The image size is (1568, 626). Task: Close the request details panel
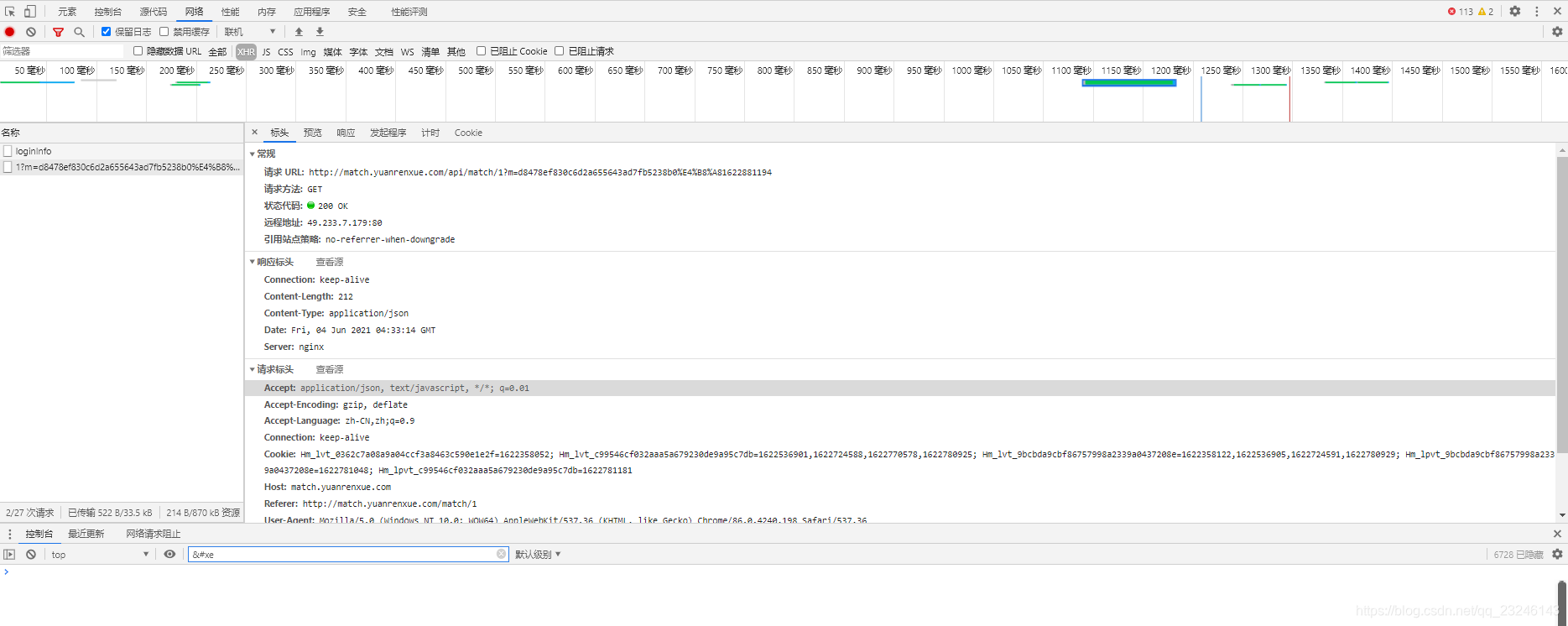click(255, 132)
